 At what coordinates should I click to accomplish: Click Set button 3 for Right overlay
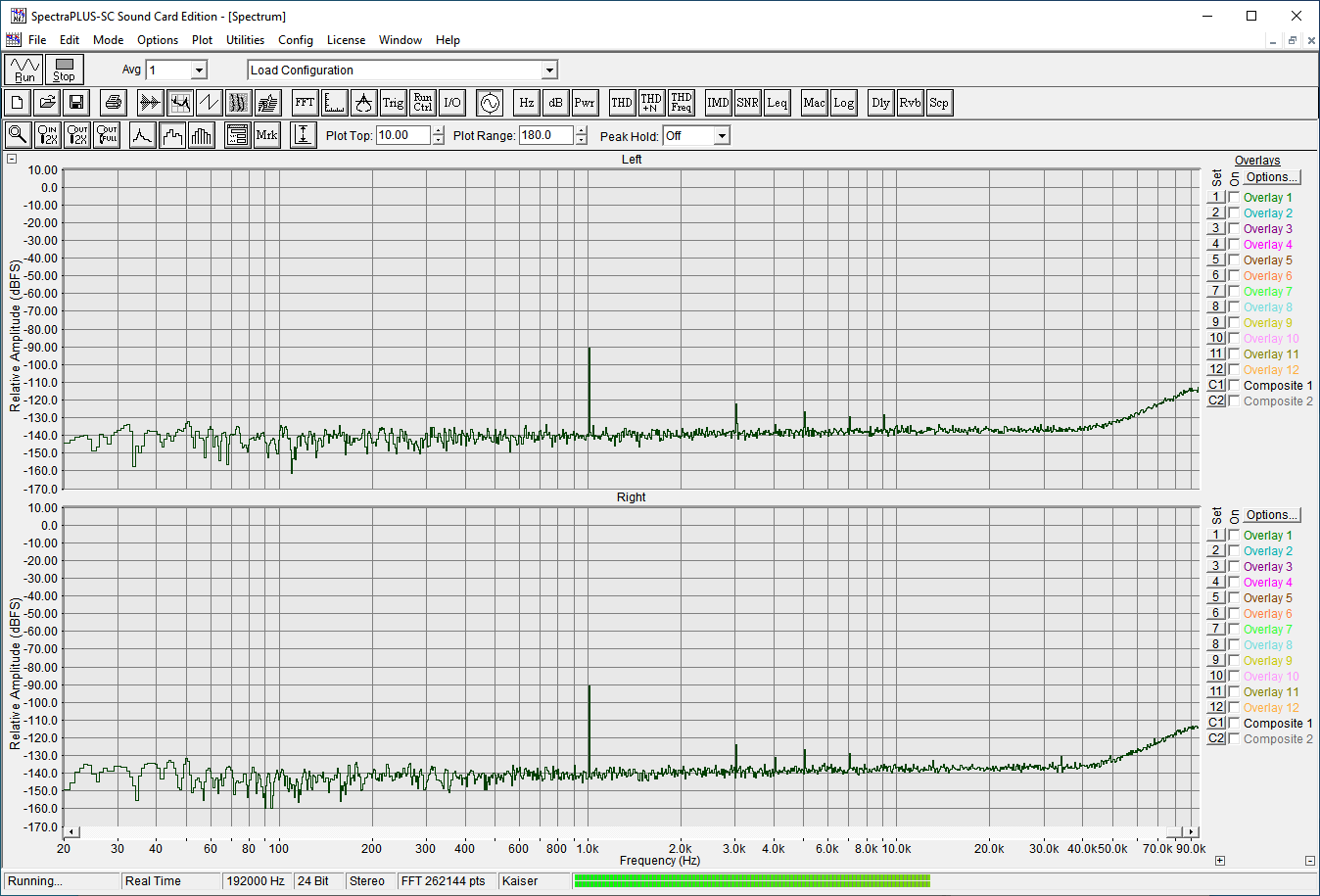point(1216,566)
